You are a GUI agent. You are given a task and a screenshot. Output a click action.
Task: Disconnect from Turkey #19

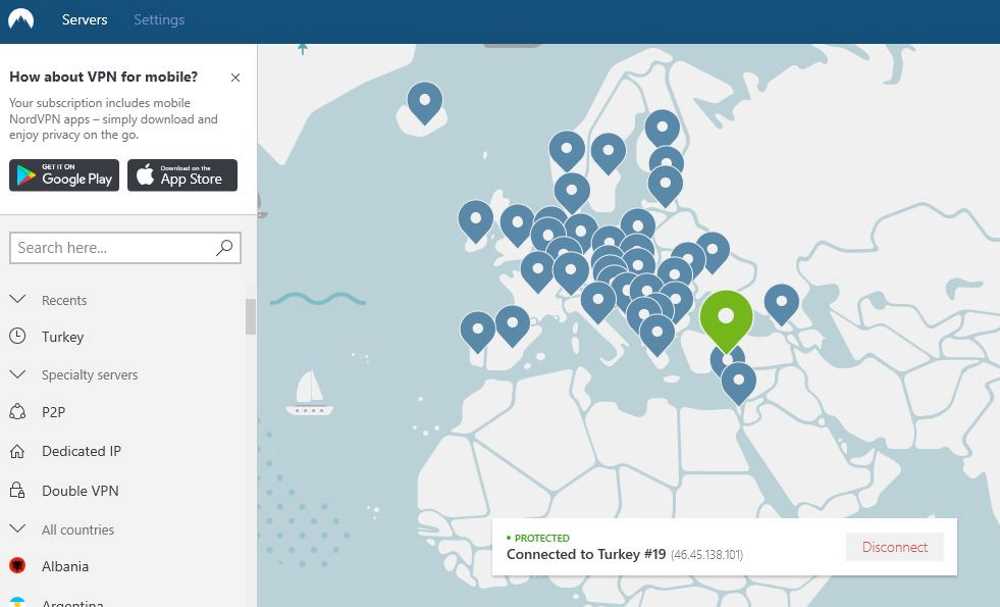894,547
